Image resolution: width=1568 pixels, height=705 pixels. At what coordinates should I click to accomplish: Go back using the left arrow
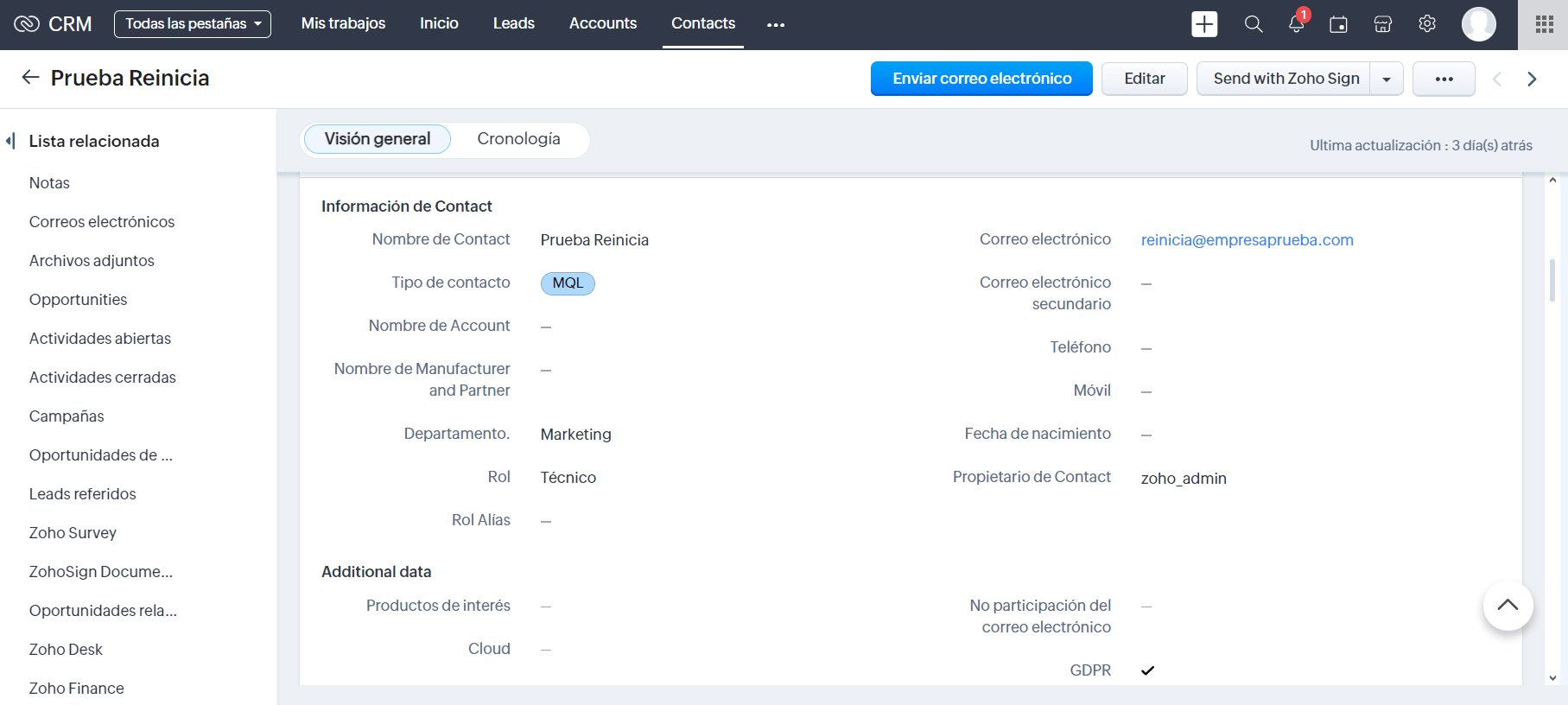click(x=31, y=78)
